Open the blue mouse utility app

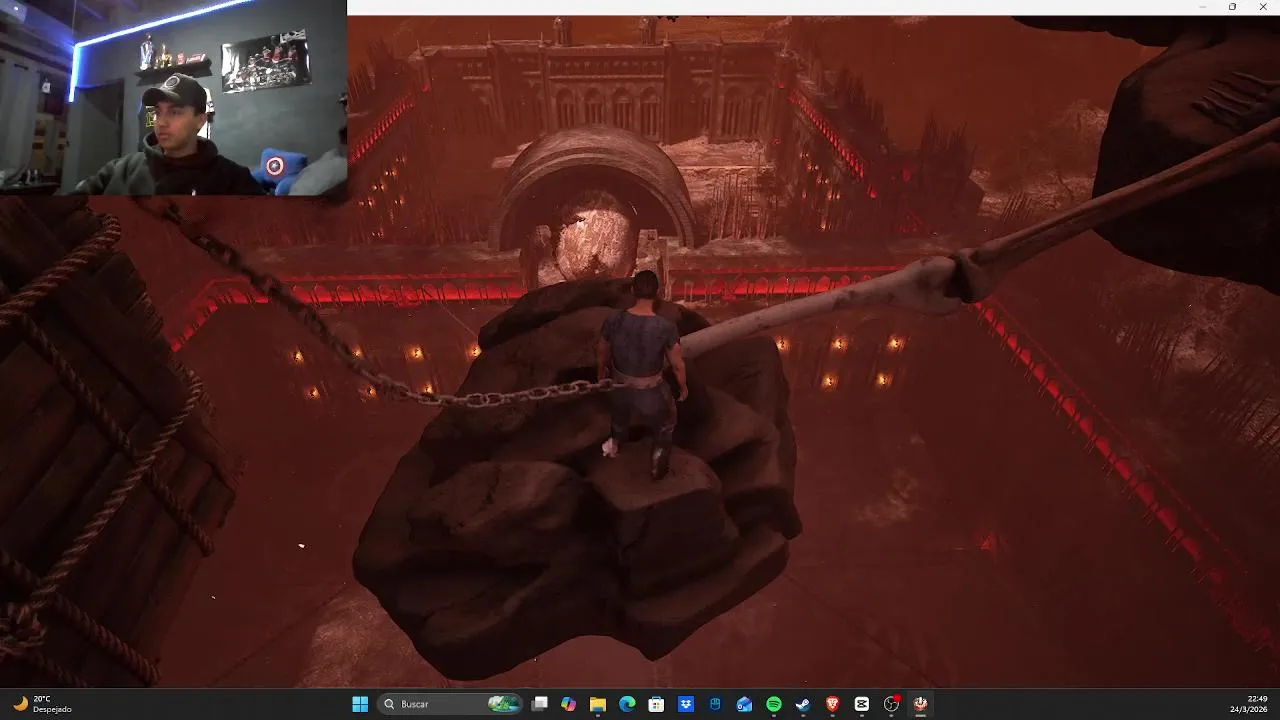[x=715, y=704]
